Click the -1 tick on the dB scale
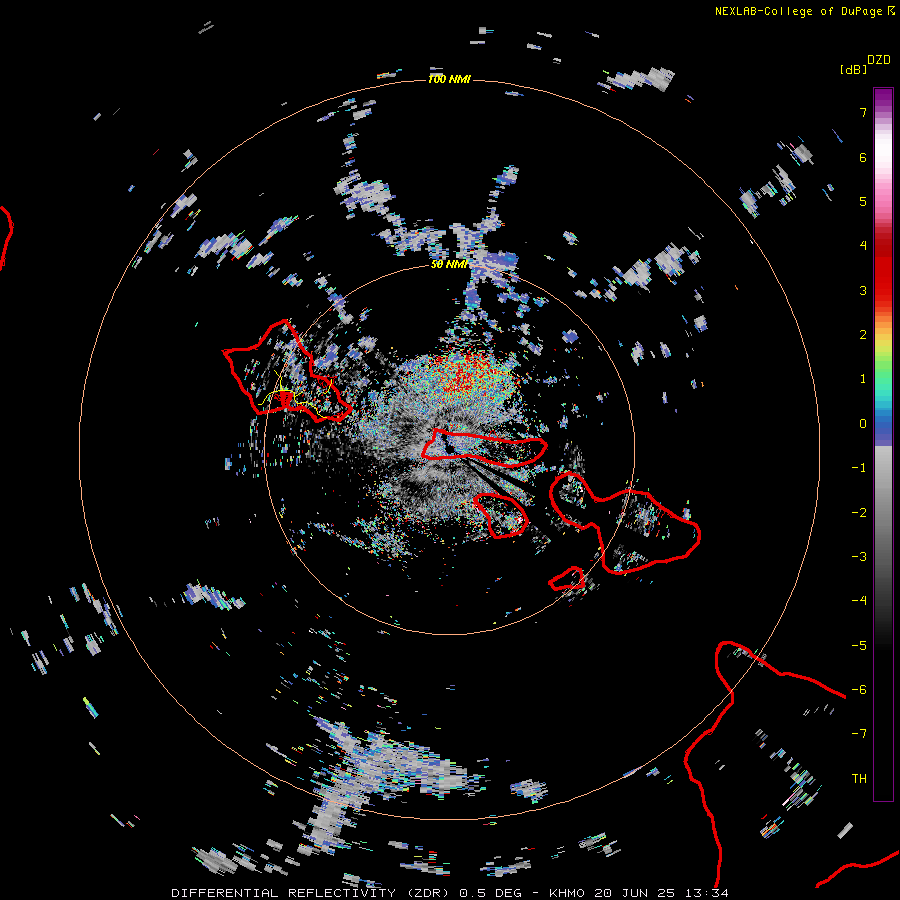The height and width of the screenshot is (900, 900). [859, 468]
